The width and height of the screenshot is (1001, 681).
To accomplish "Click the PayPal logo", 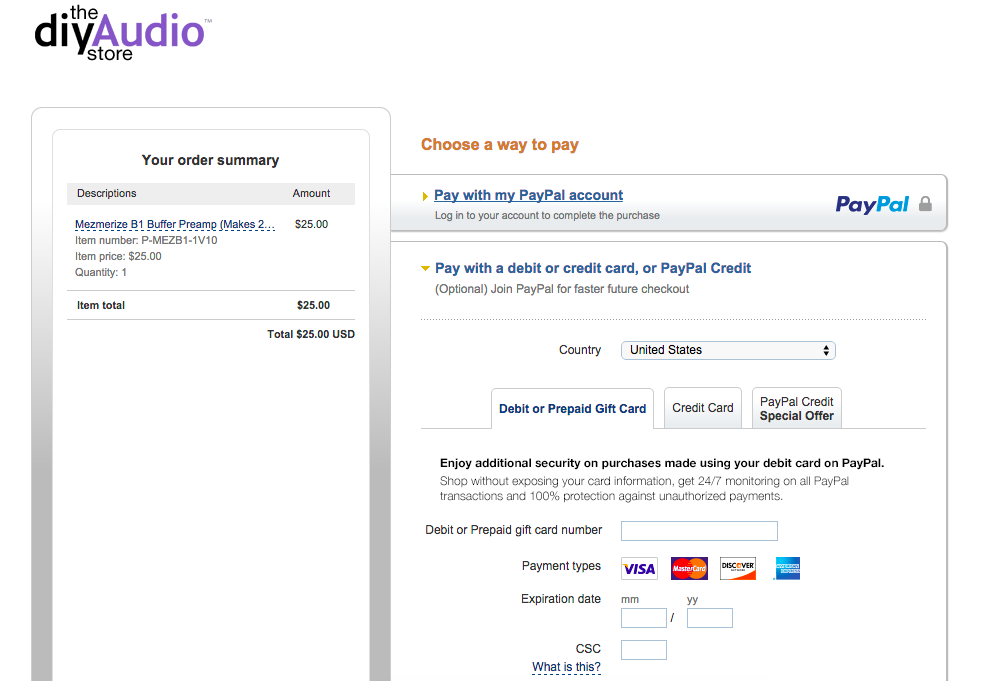I will coord(872,204).
